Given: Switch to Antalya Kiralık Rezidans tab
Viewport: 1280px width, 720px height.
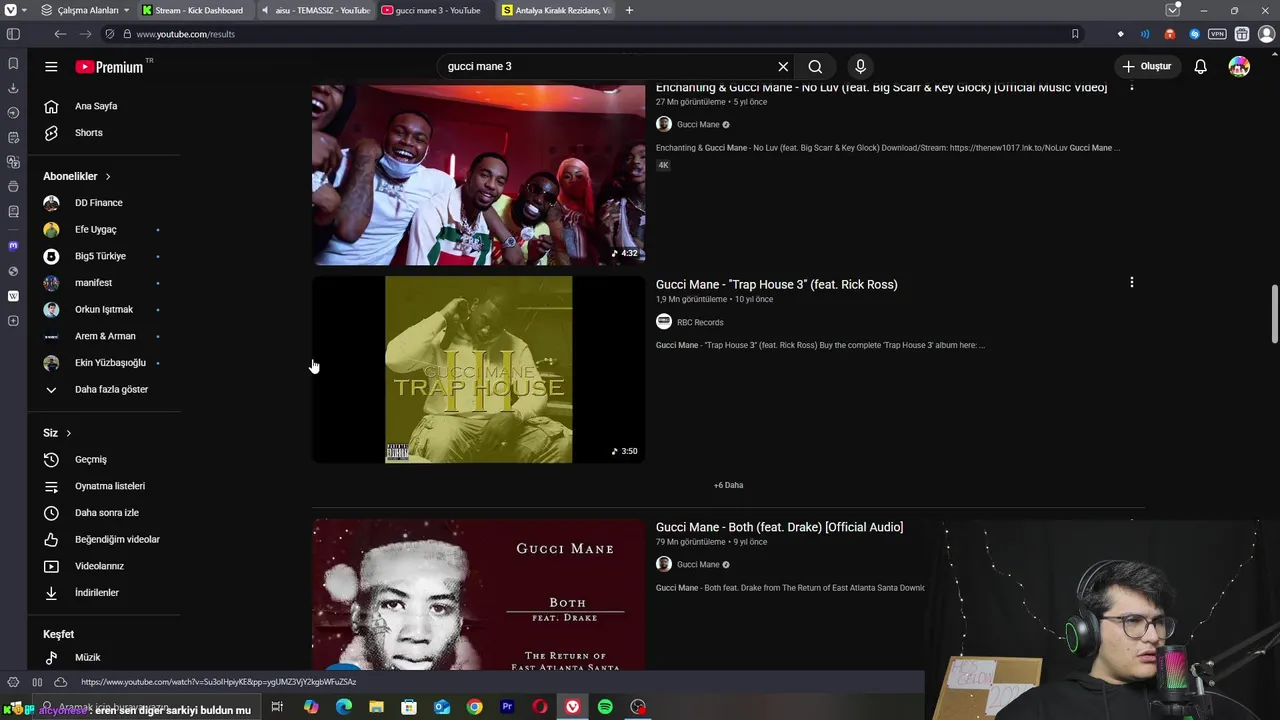Looking at the screenshot, I should pos(556,10).
